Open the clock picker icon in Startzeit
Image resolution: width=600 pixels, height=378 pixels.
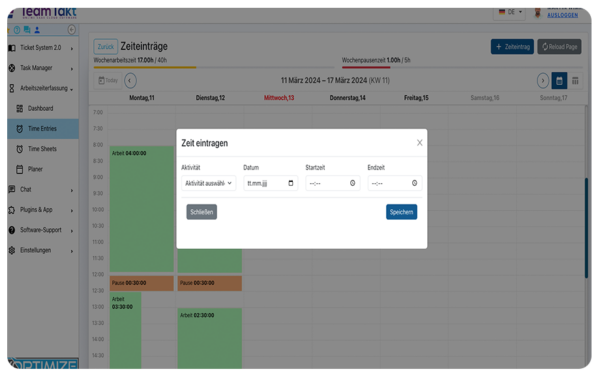coord(352,183)
